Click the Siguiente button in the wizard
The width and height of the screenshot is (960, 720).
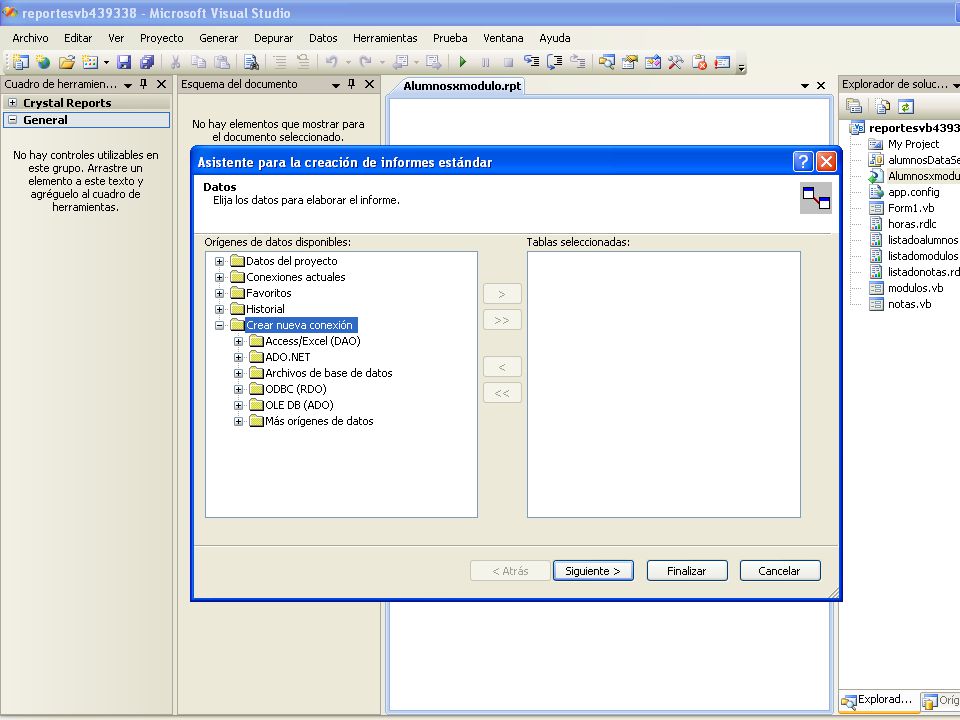coord(593,571)
